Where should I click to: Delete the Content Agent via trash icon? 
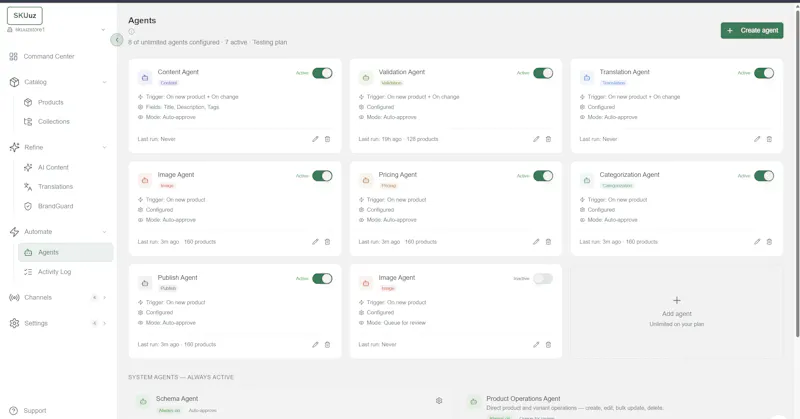328,139
